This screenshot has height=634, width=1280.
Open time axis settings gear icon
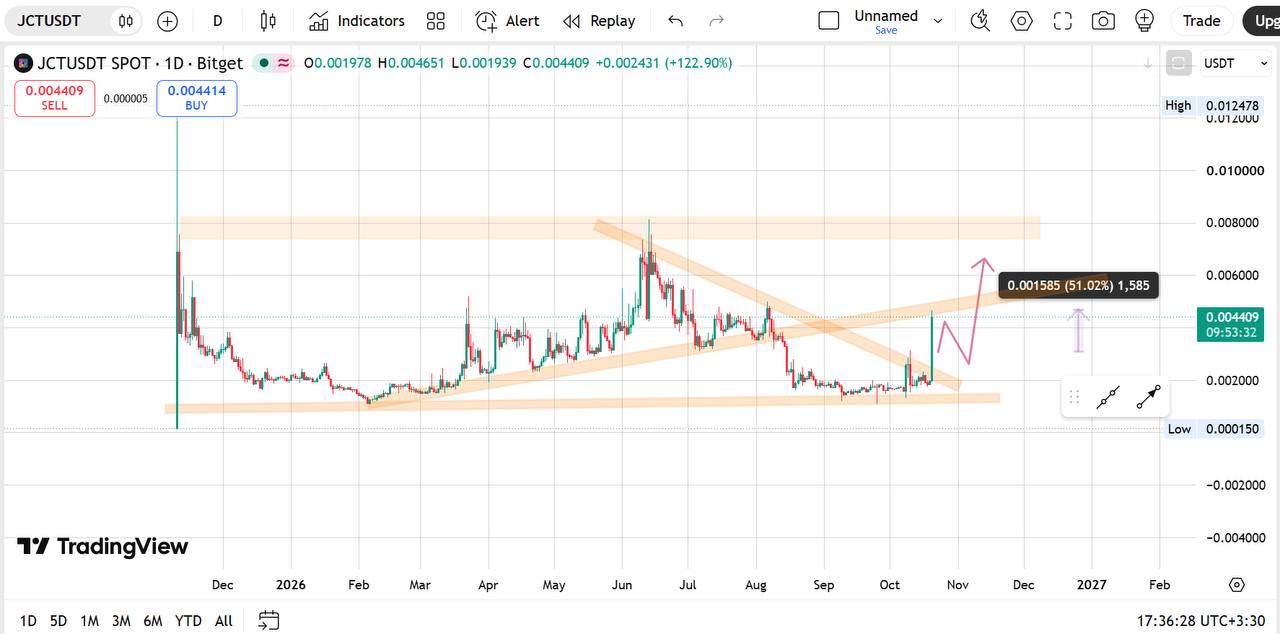(x=1237, y=585)
